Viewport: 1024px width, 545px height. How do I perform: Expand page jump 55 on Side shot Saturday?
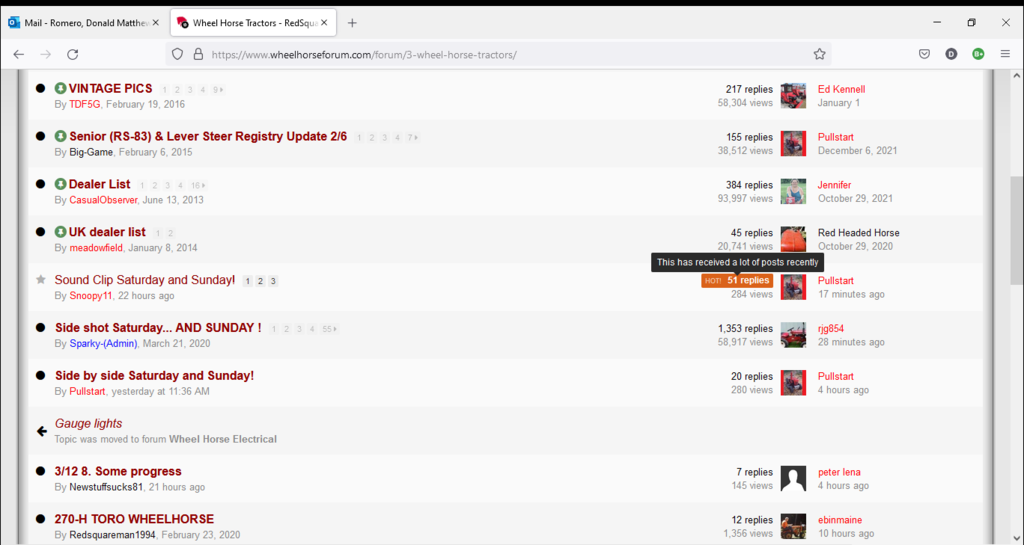[x=328, y=329]
